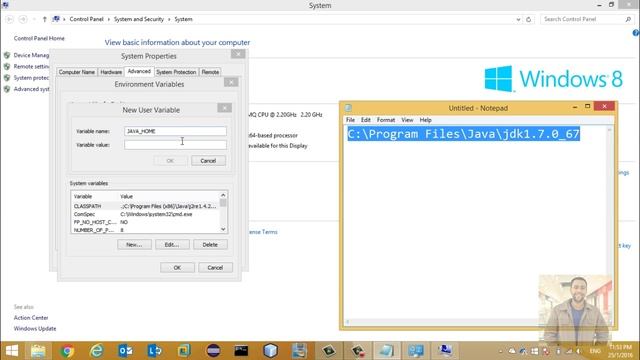Select the NUMBER_OF_P... variable row
Screen dimensions: 640x360
point(145,230)
